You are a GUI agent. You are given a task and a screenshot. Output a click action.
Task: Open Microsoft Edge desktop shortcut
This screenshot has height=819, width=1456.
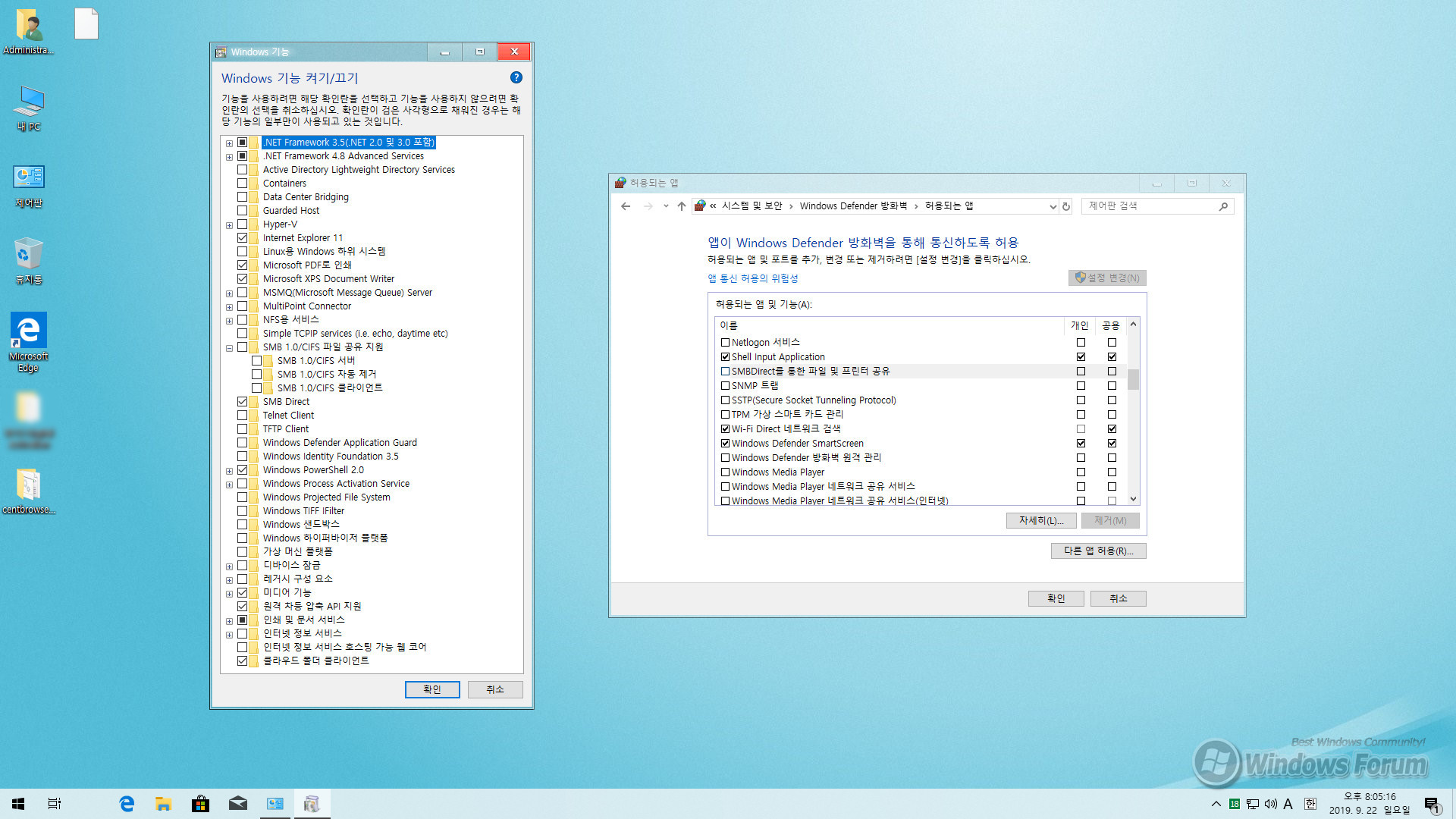29,342
